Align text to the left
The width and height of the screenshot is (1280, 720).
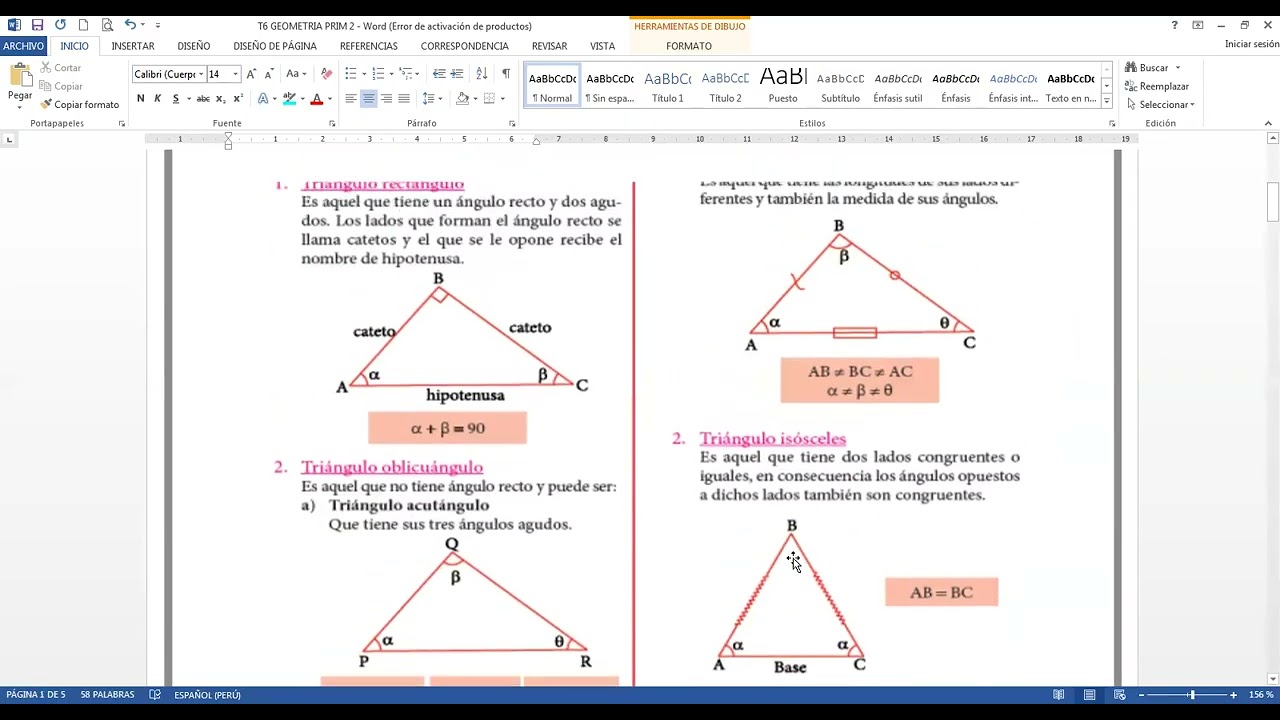[x=351, y=98]
